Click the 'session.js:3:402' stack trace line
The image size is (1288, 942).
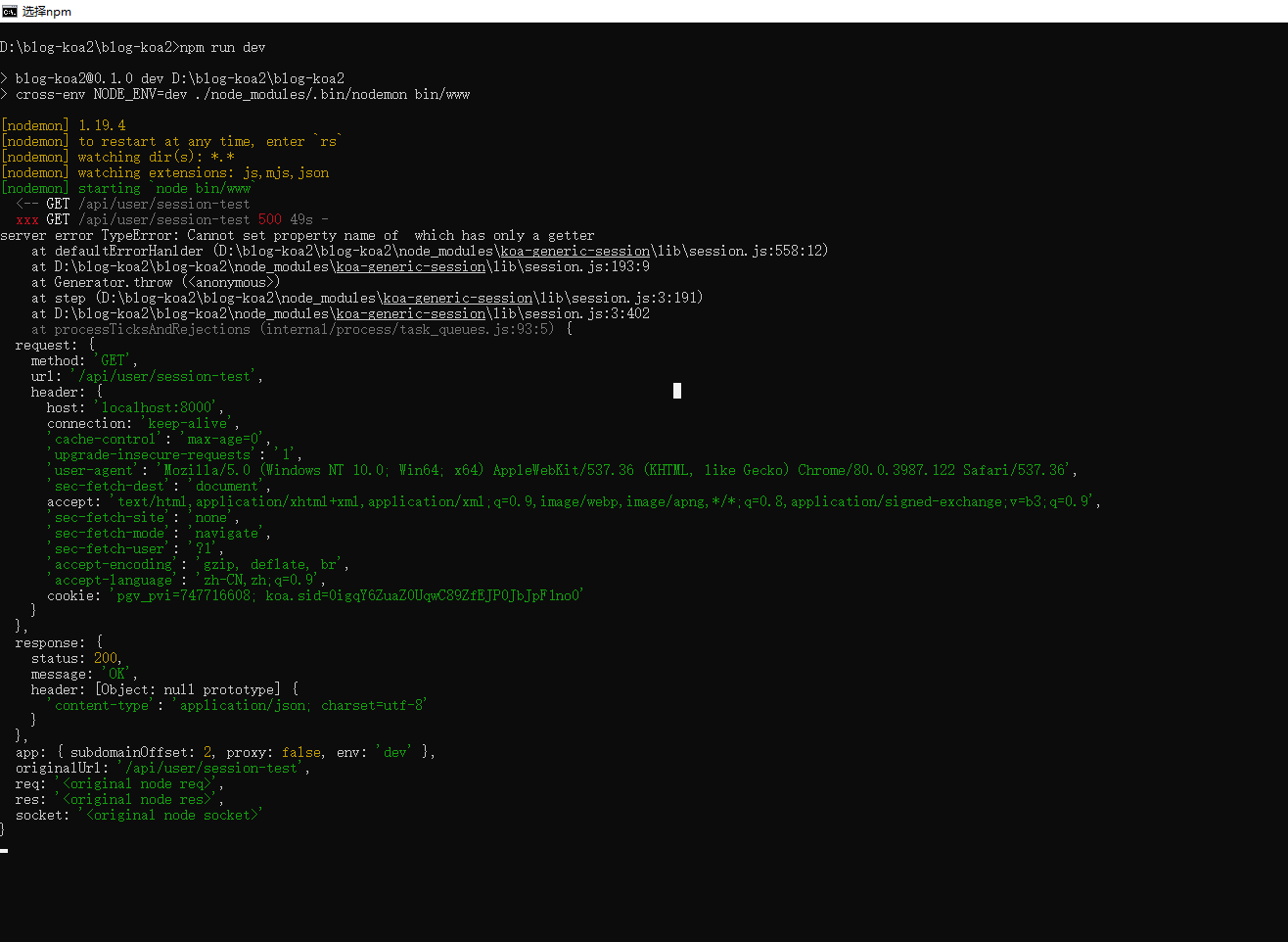click(x=341, y=313)
